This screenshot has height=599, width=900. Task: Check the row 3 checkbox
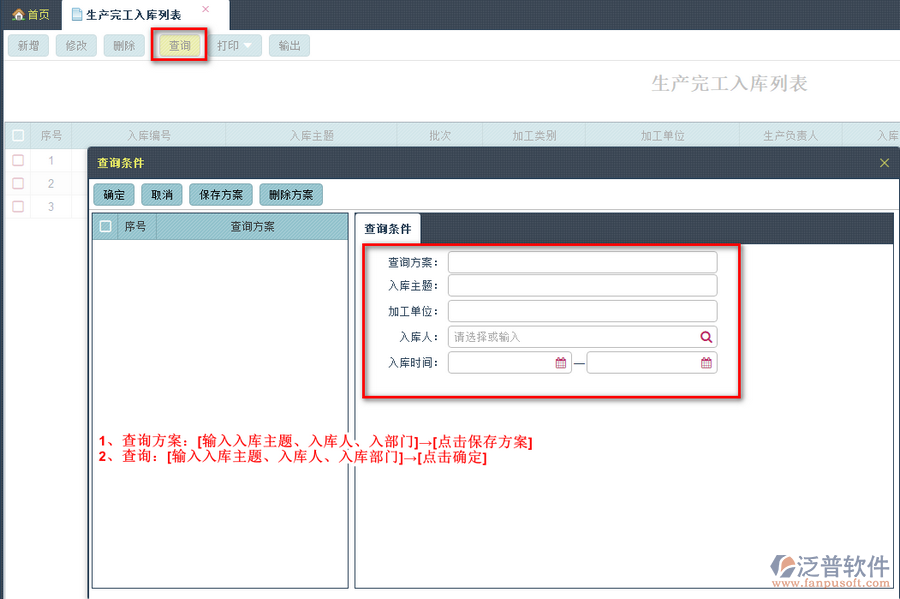[18, 206]
